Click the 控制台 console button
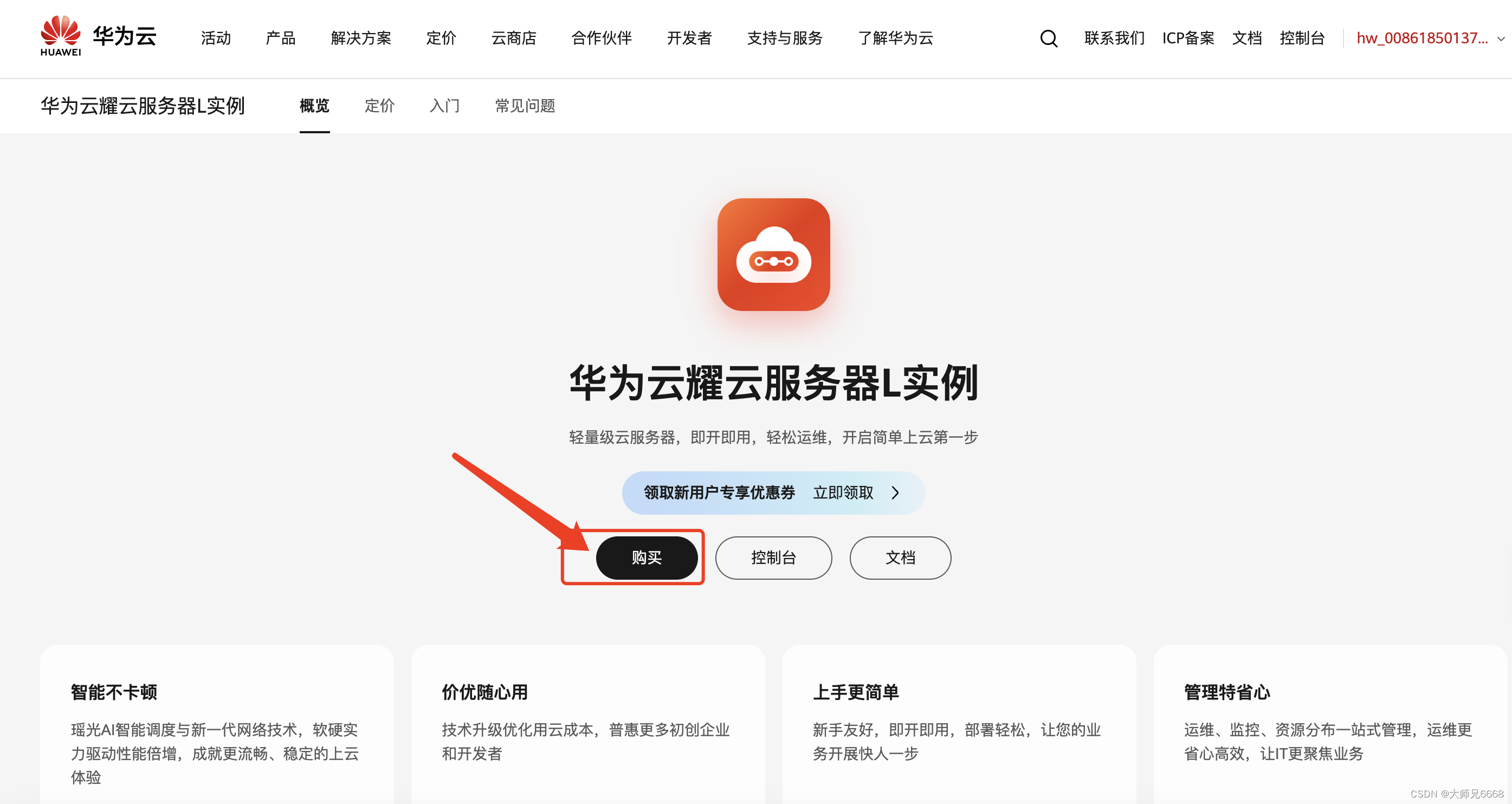This screenshot has height=804, width=1512. [775, 558]
